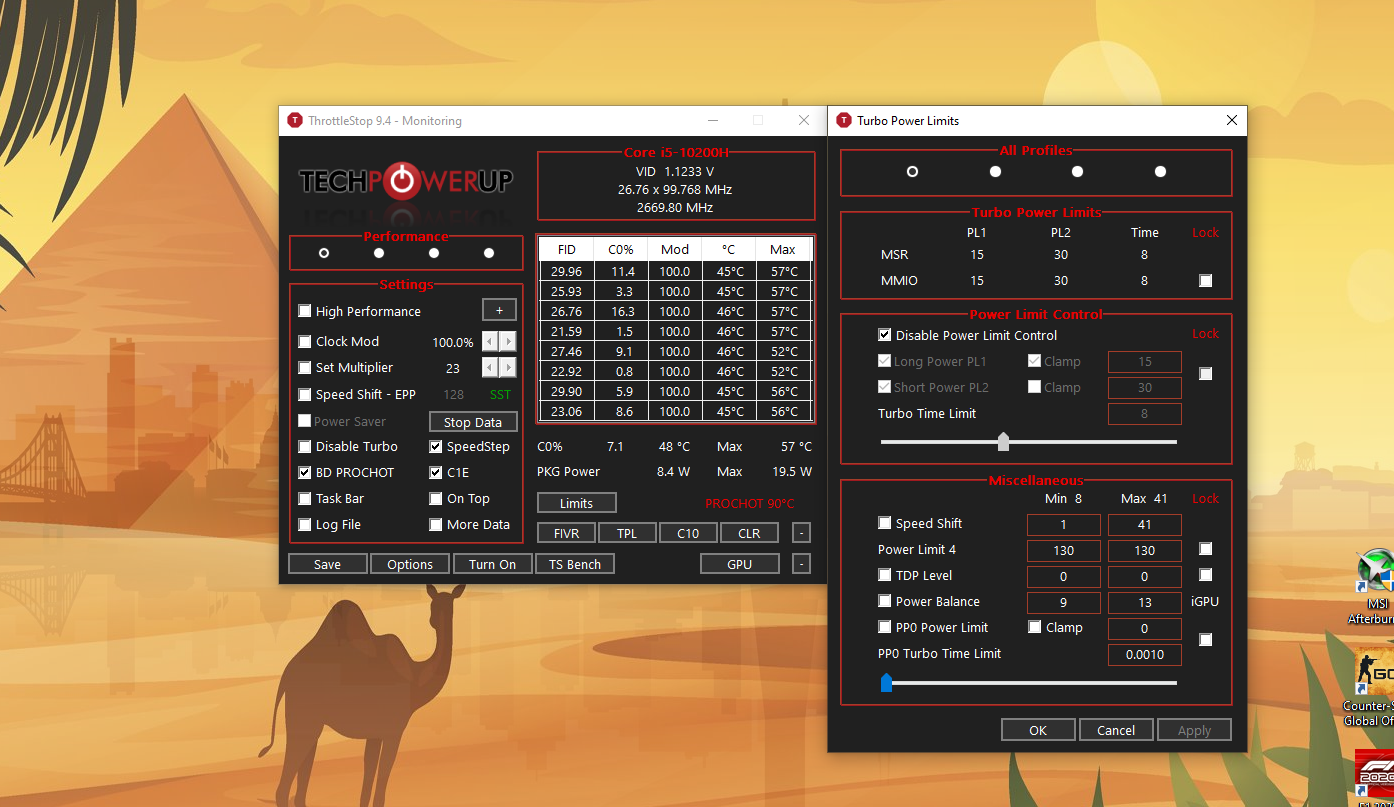Decrease Clock Mod with the left arrow
The width and height of the screenshot is (1394, 807).
490,341
